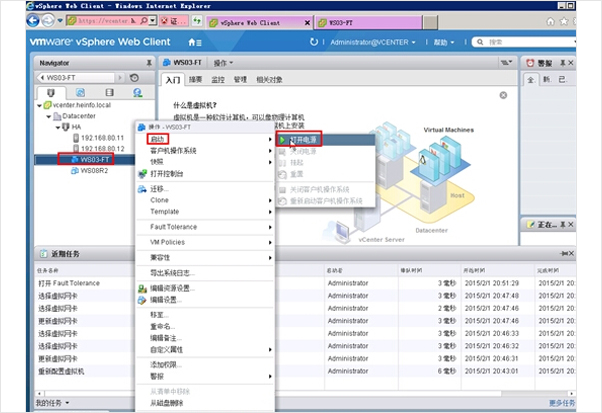
Task: Click the browser home icon
Action: click(551, 21)
